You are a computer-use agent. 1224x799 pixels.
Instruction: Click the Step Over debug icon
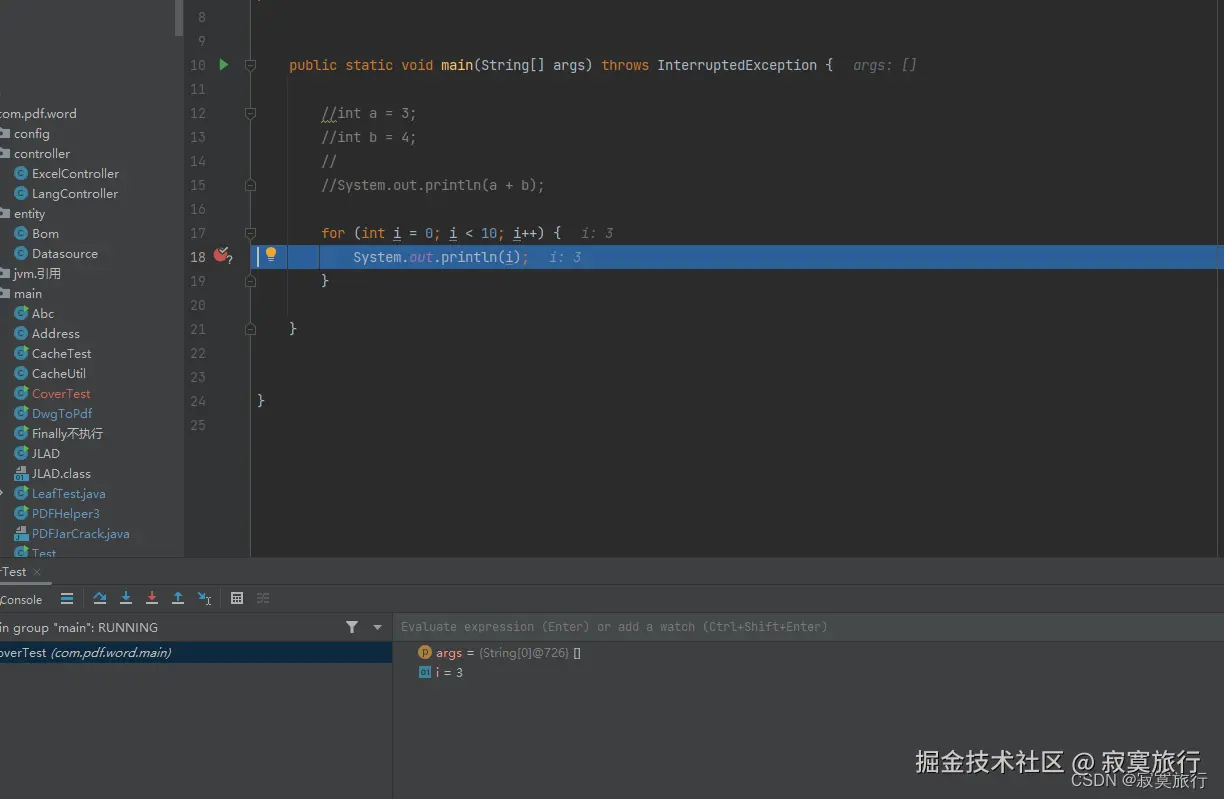click(x=100, y=598)
